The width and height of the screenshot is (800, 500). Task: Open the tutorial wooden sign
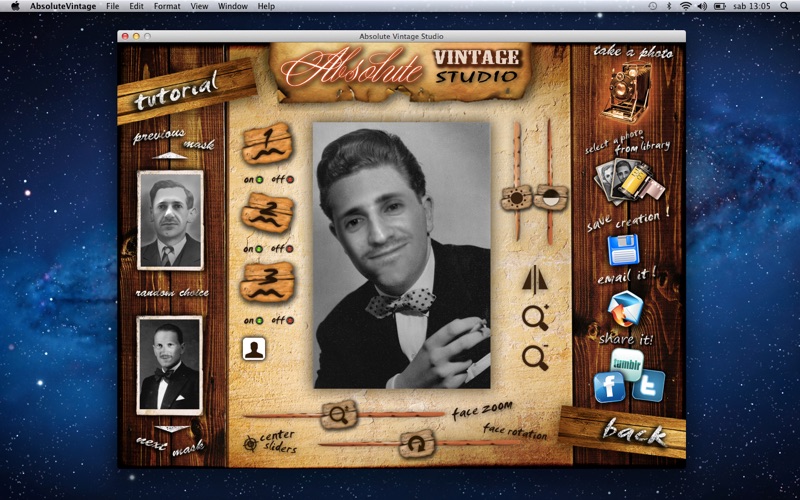187,91
